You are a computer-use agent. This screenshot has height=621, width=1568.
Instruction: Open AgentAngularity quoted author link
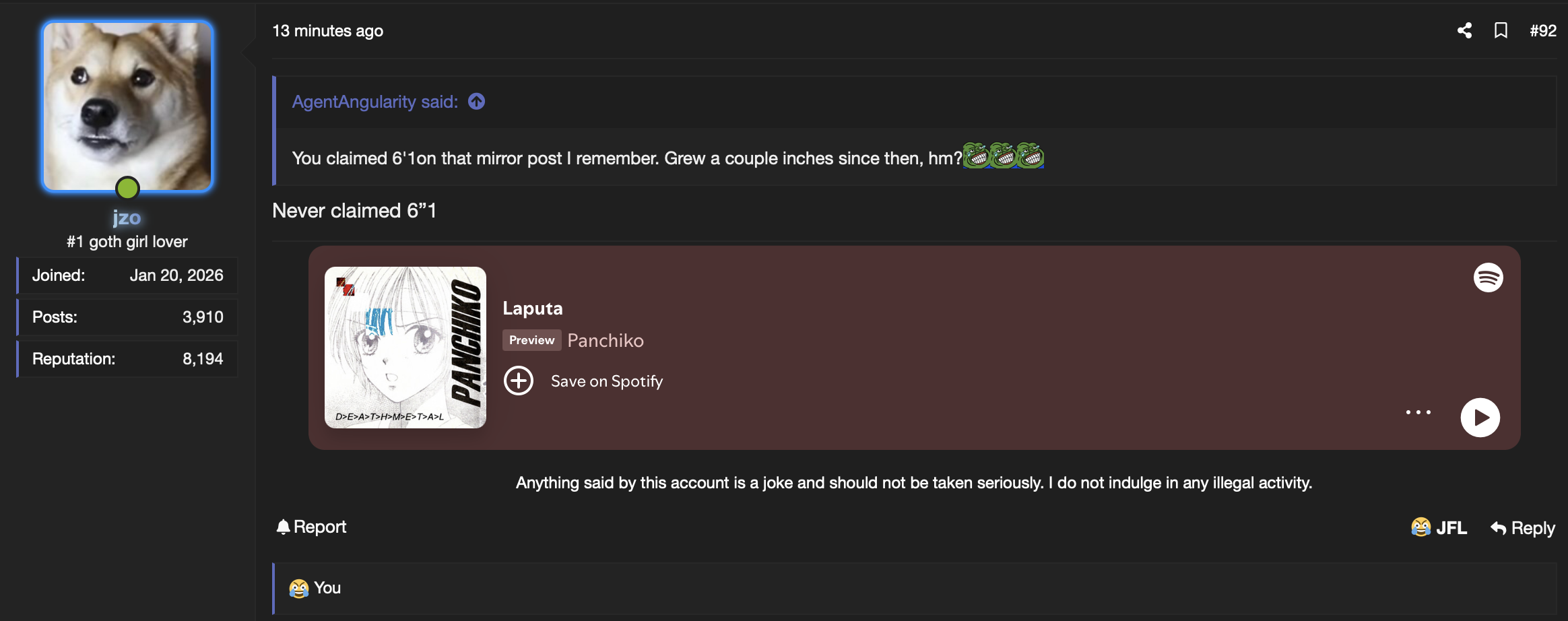pos(374,102)
